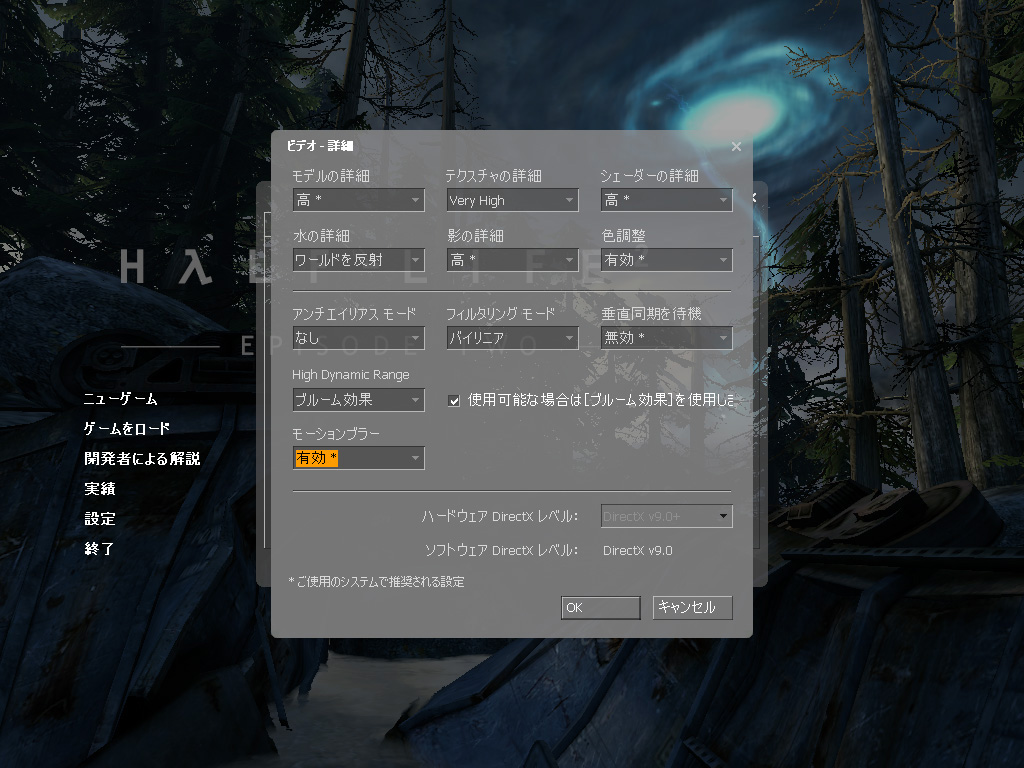Expand the 水の詳細 dropdown

click(x=359, y=260)
